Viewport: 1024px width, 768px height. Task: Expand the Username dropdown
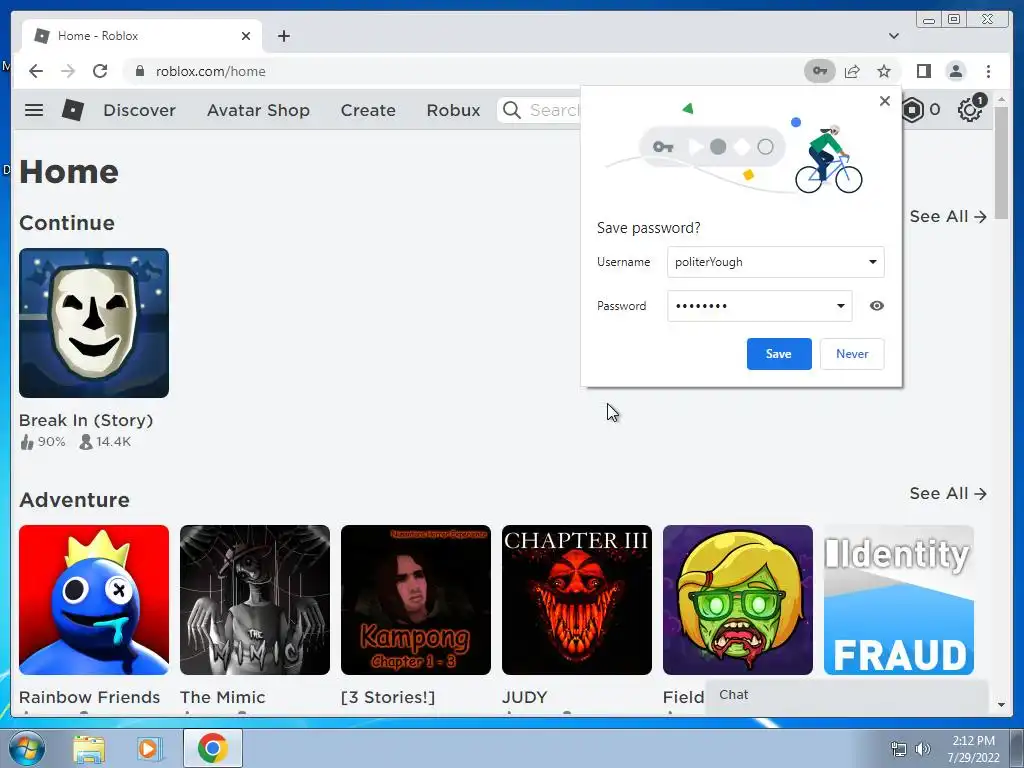tap(872, 262)
